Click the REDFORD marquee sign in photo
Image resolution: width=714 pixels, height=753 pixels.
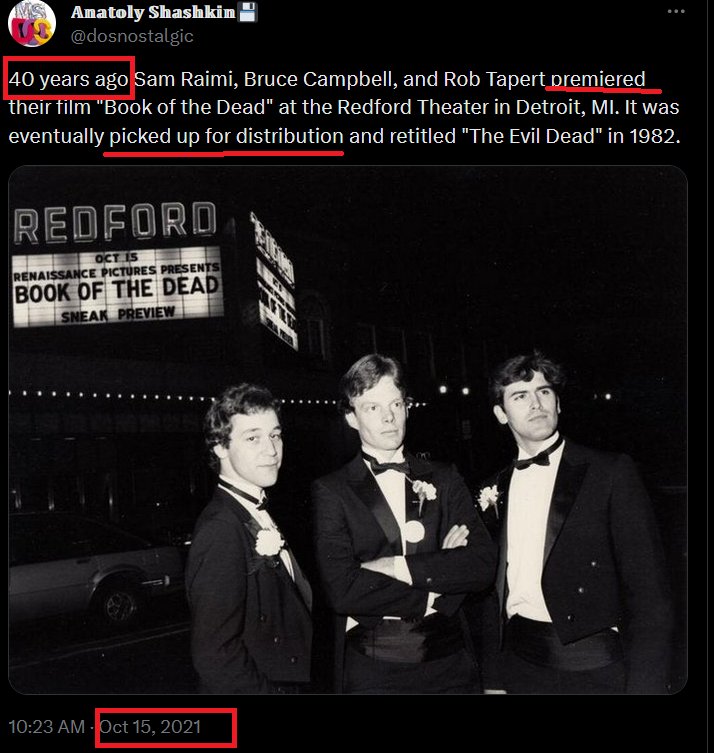115,222
